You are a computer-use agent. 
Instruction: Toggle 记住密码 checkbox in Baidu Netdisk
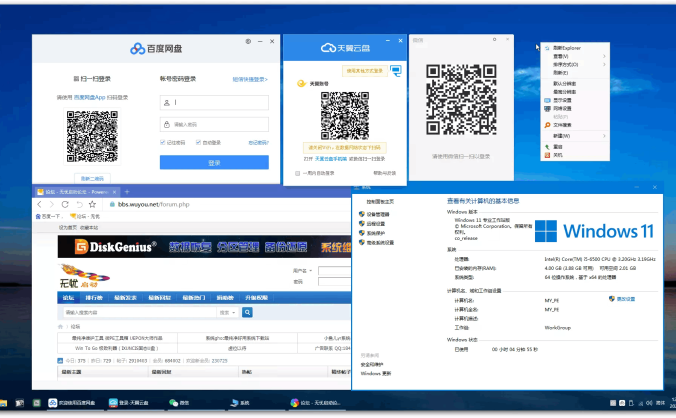tap(163, 142)
